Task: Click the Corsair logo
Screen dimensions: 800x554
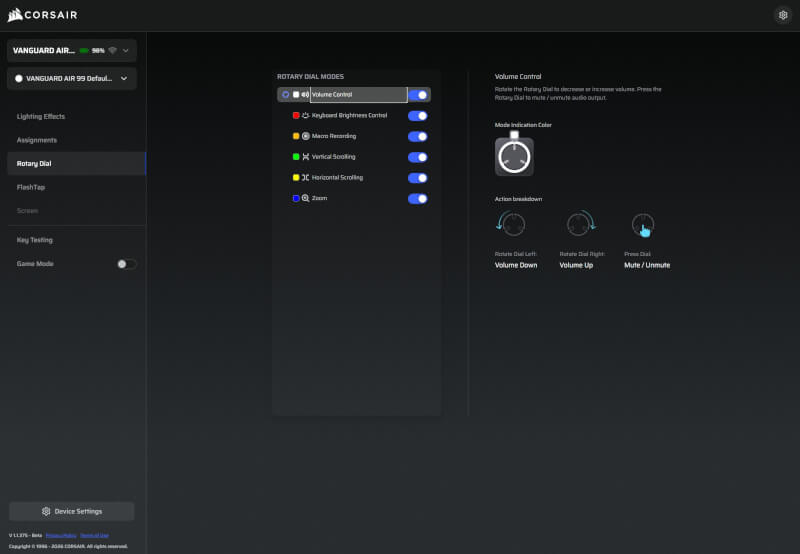Action: point(42,15)
